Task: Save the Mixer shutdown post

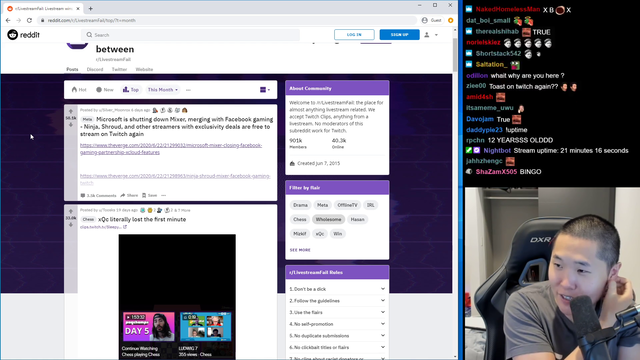Action: [149, 196]
